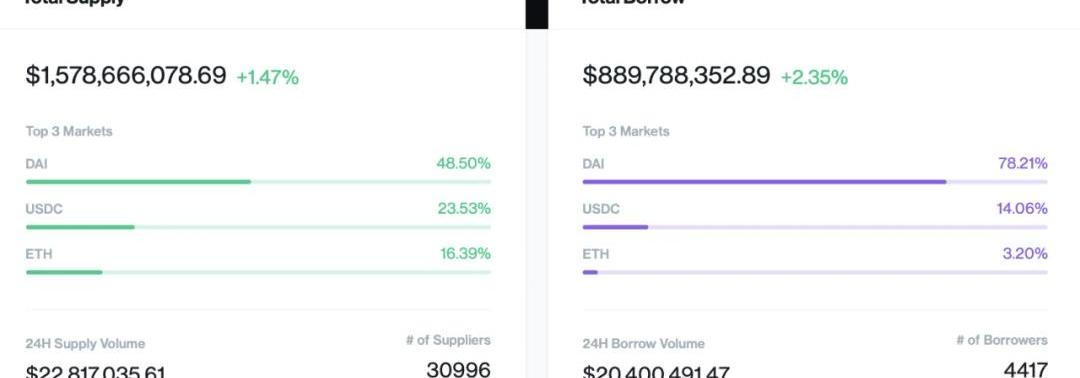
Task: Open the ETH borrow market label
Action: 595,254
